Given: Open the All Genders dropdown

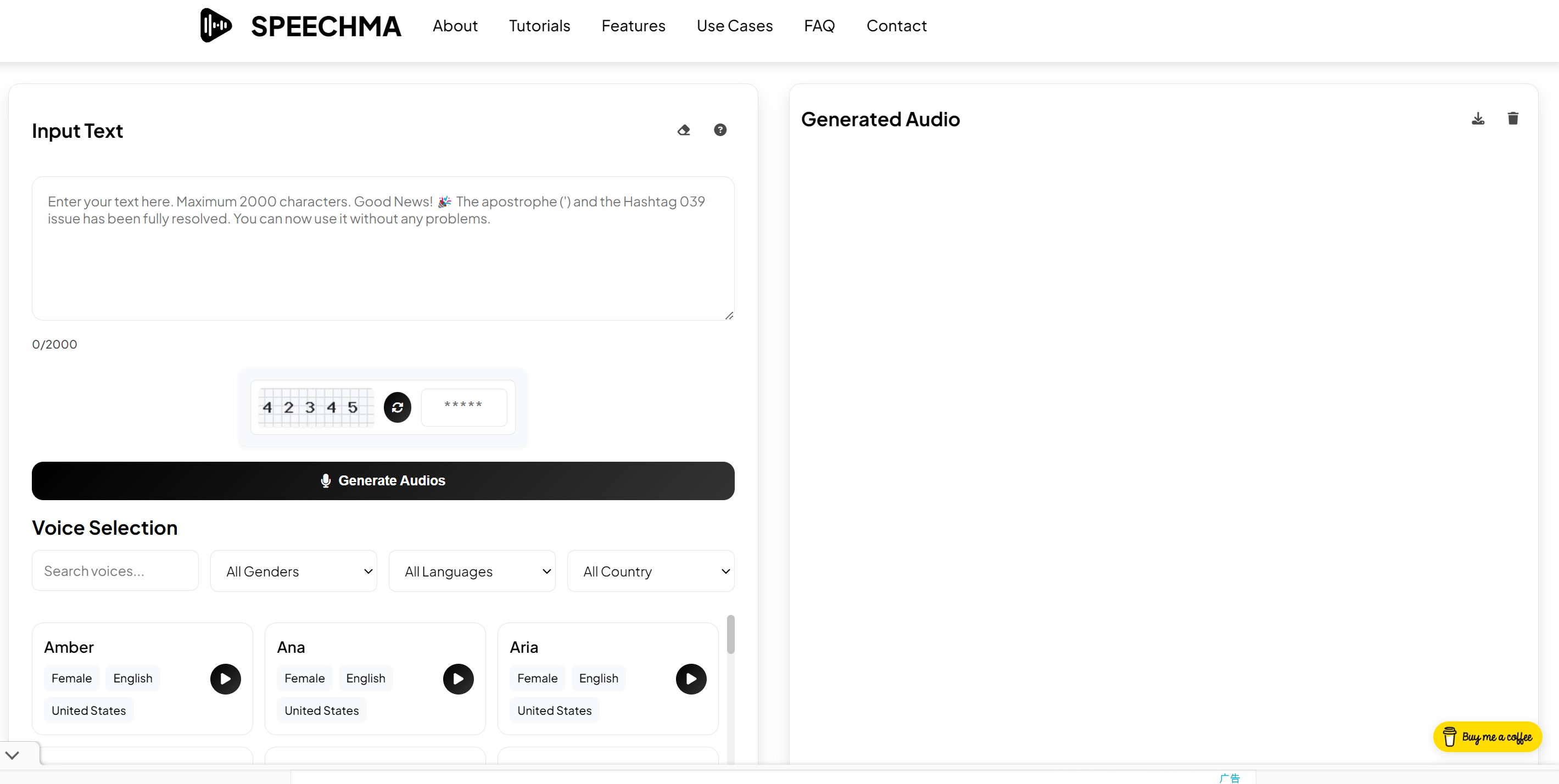Looking at the screenshot, I should (294, 571).
